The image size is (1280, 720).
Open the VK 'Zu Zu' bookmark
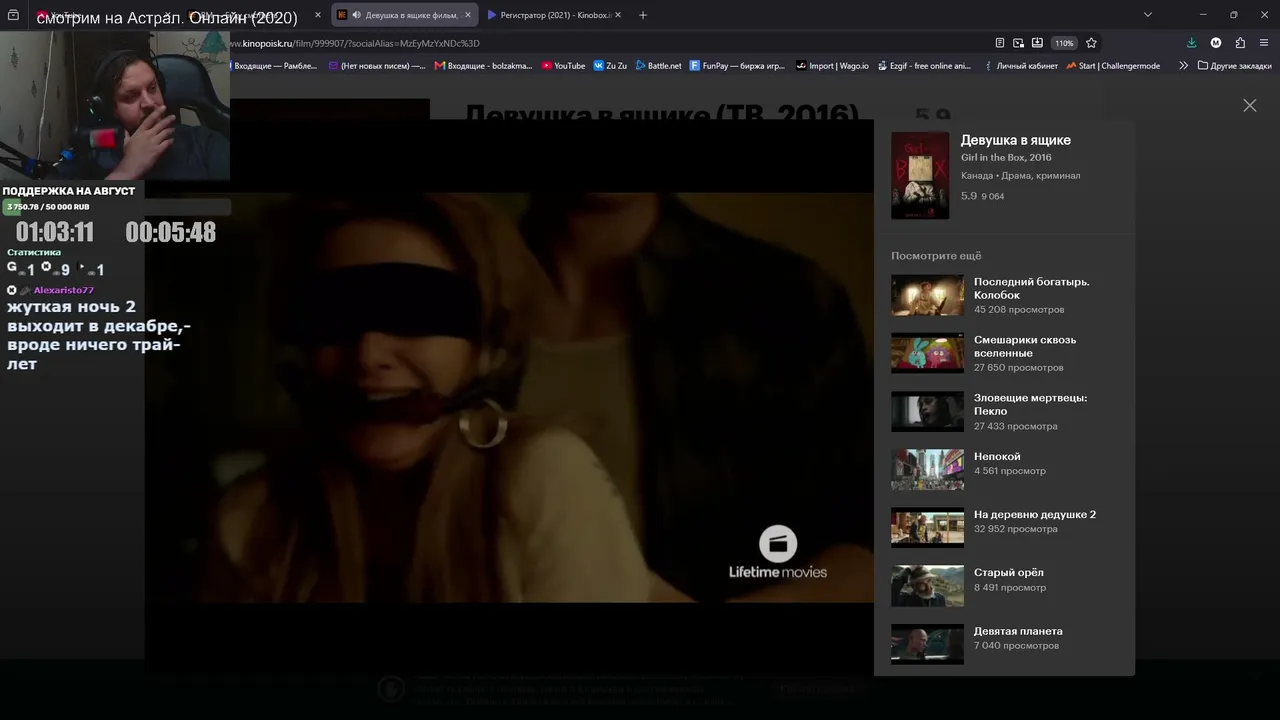[x=610, y=66]
